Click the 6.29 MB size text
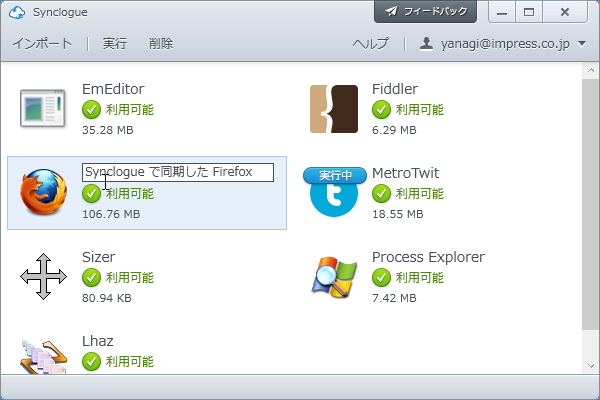This screenshot has width=600, height=400. (x=394, y=130)
